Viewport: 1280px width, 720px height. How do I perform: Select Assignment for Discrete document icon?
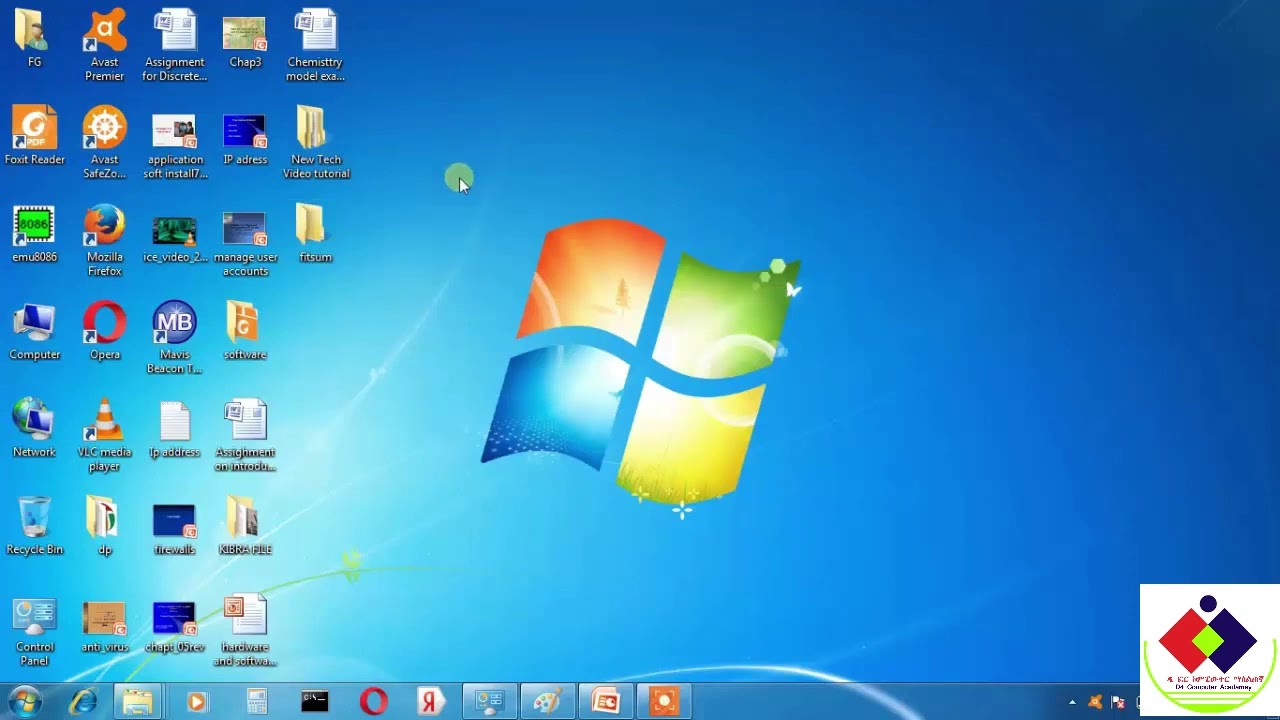[x=175, y=45]
